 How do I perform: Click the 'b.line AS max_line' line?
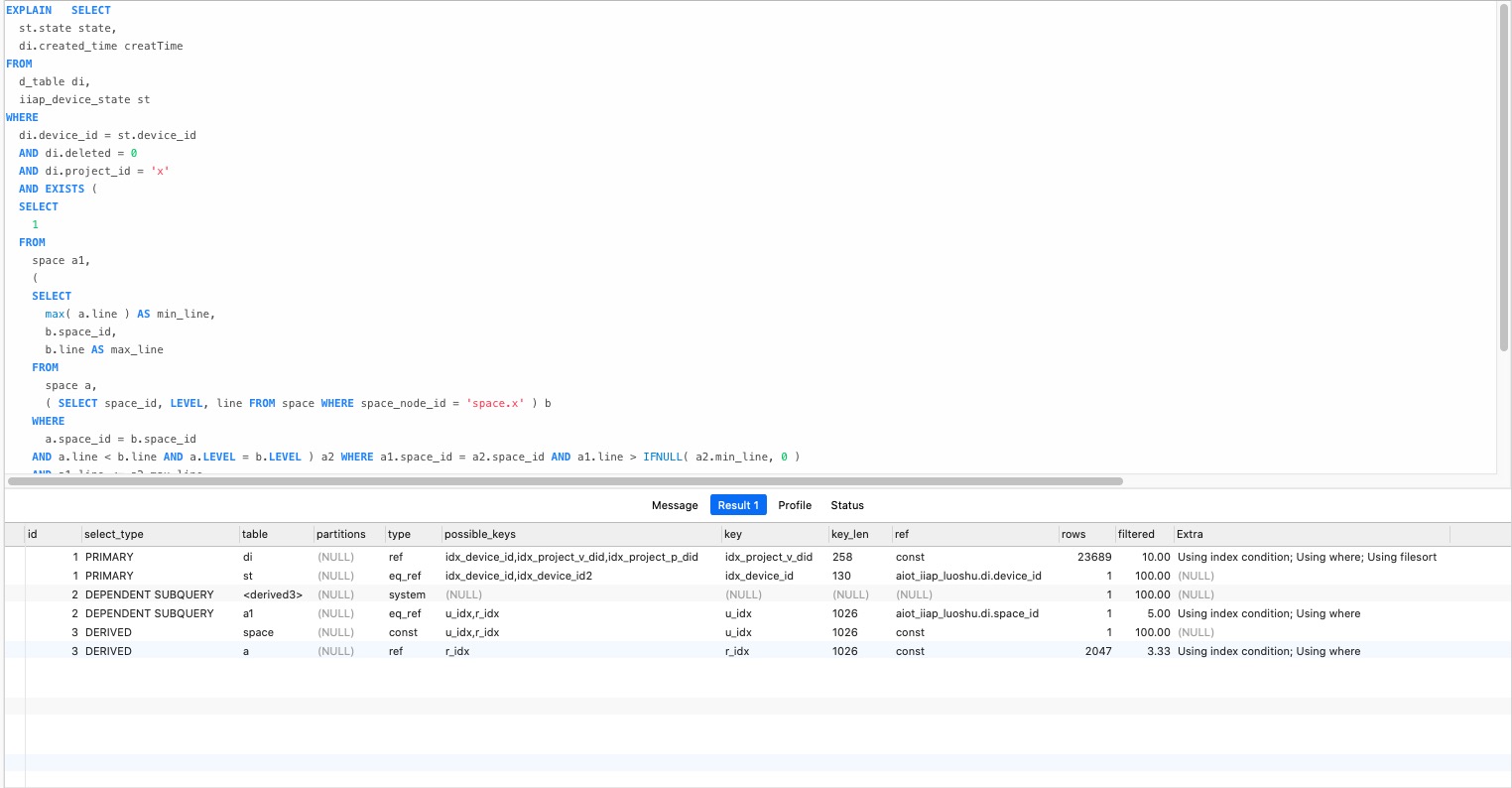(x=104, y=349)
